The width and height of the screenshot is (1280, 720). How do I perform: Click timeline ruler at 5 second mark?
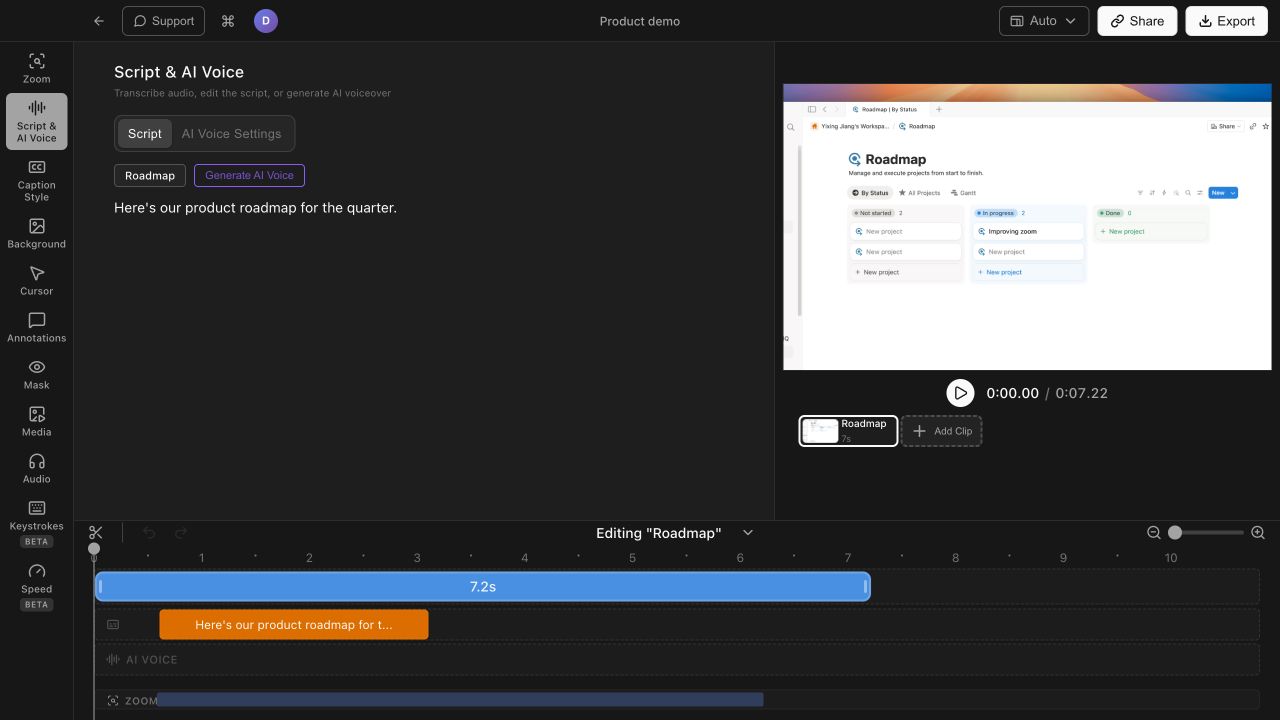click(632, 558)
